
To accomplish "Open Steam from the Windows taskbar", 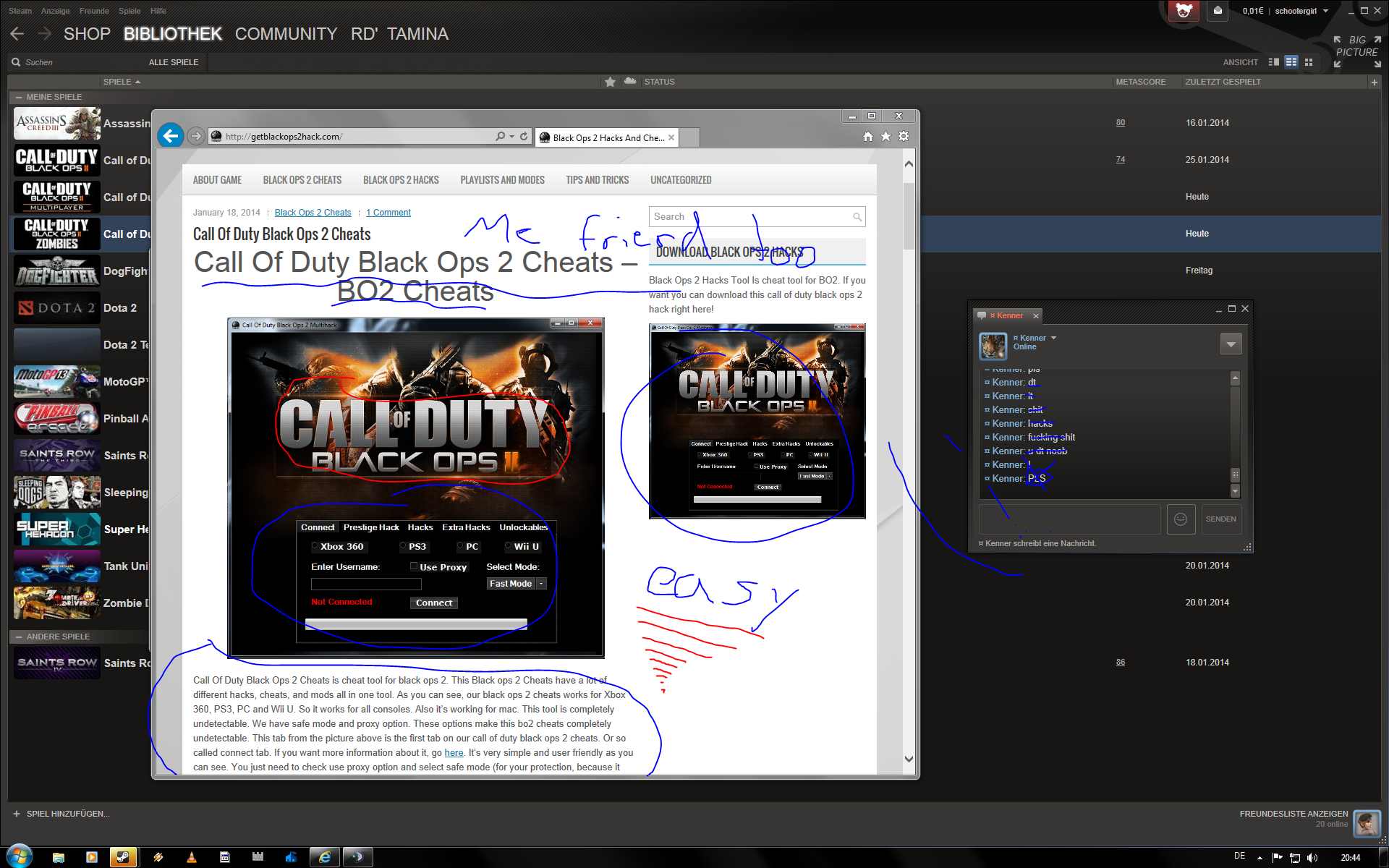I will [x=123, y=857].
